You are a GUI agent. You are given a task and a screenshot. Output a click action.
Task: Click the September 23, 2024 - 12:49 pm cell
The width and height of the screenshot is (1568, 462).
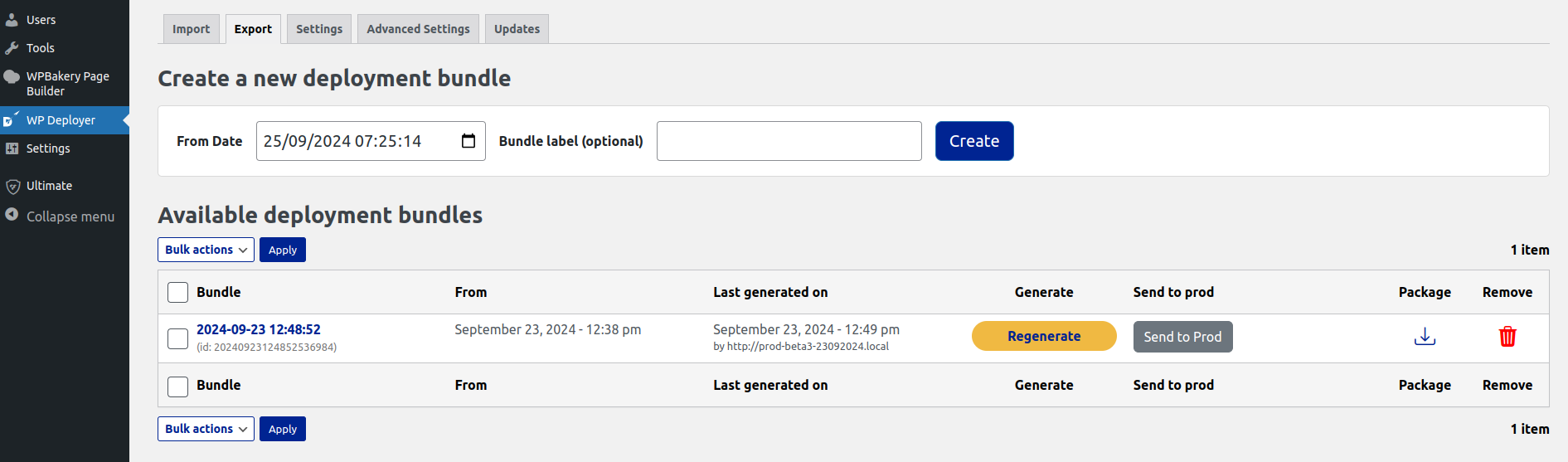click(x=806, y=329)
